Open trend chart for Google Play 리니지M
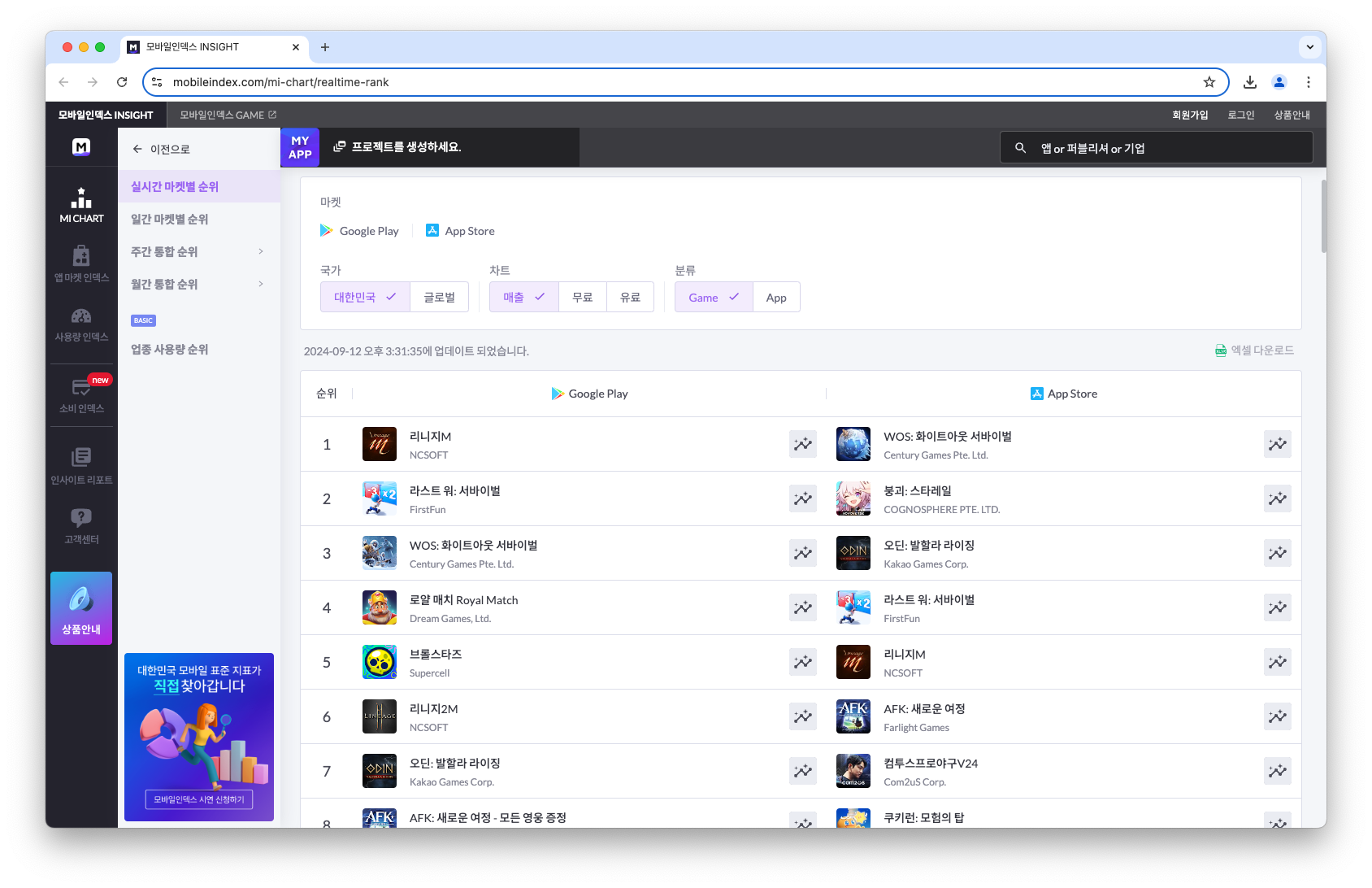This screenshot has height=888, width=1372. pyautogui.click(x=803, y=444)
